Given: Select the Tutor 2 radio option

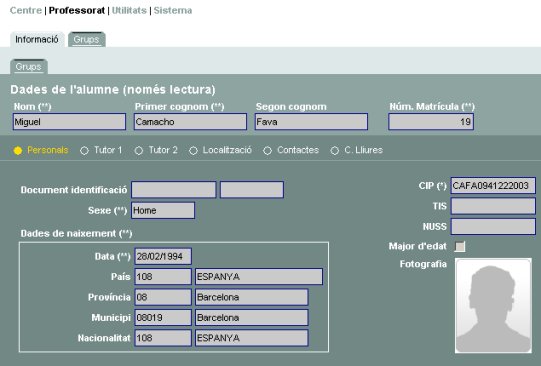Looking at the screenshot, I should [x=139, y=150].
